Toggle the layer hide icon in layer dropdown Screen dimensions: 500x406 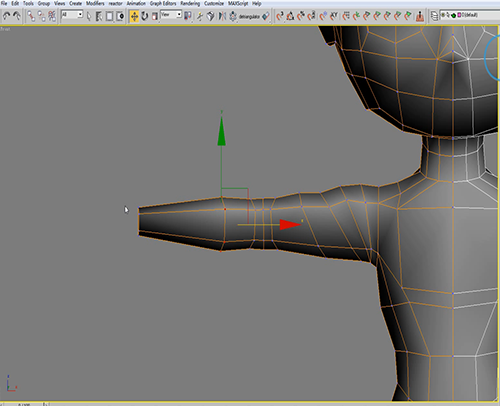pos(443,15)
